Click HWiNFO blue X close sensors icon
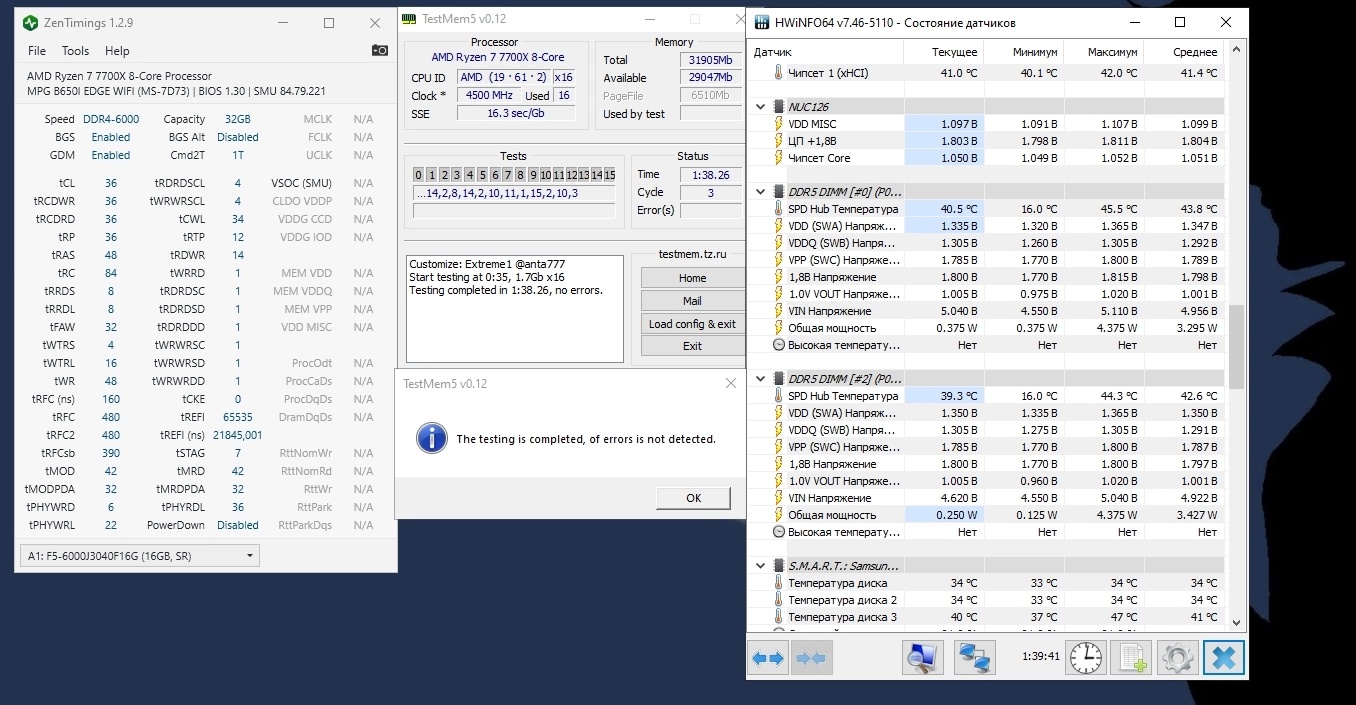Viewport: 1356px width, 705px height. coord(1224,658)
